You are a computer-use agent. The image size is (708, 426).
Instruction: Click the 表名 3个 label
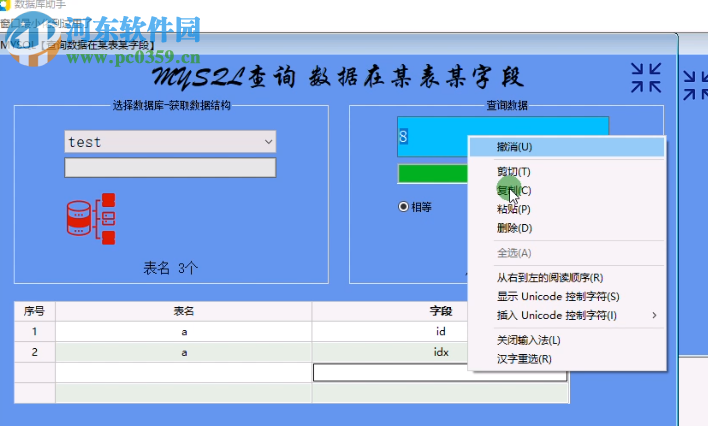tap(171, 268)
